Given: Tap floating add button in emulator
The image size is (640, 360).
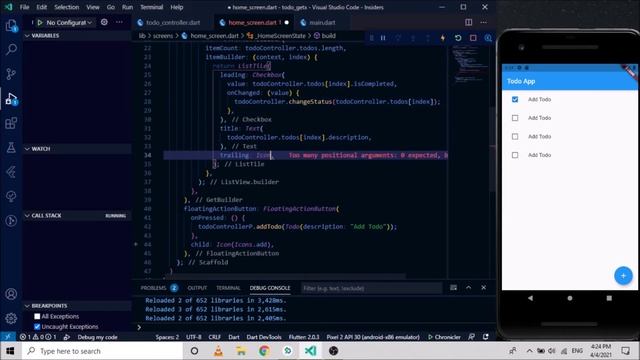Looking at the screenshot, I should pos(623,276).
